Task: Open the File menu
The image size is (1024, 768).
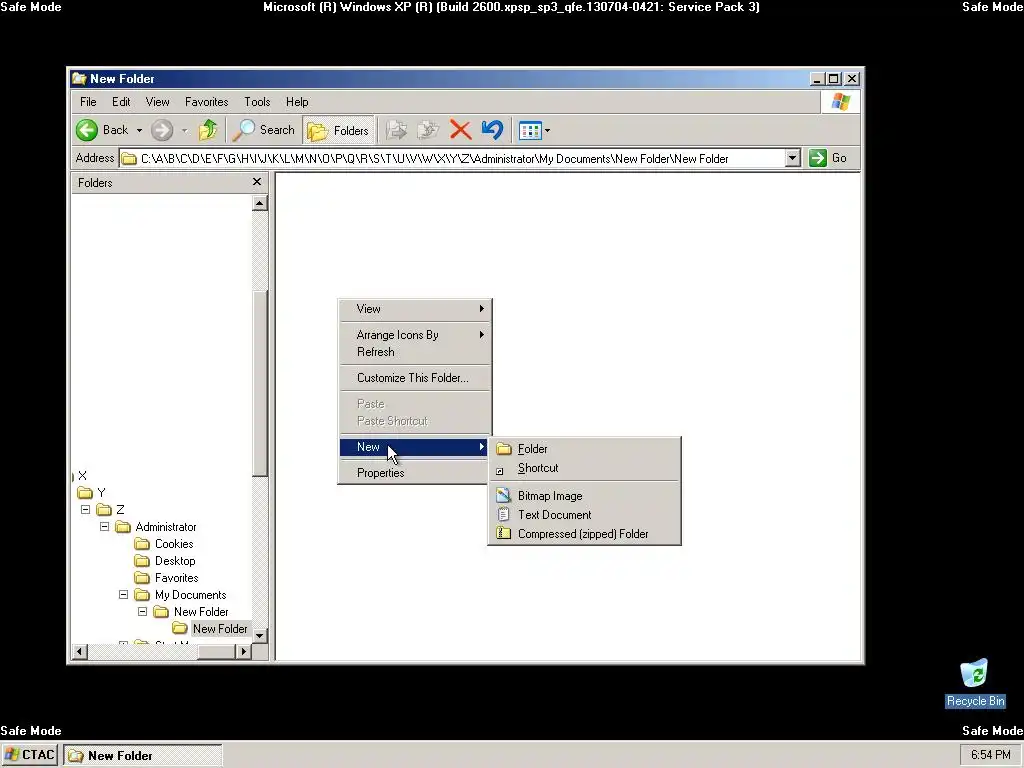Action: [x=88, y=102]
